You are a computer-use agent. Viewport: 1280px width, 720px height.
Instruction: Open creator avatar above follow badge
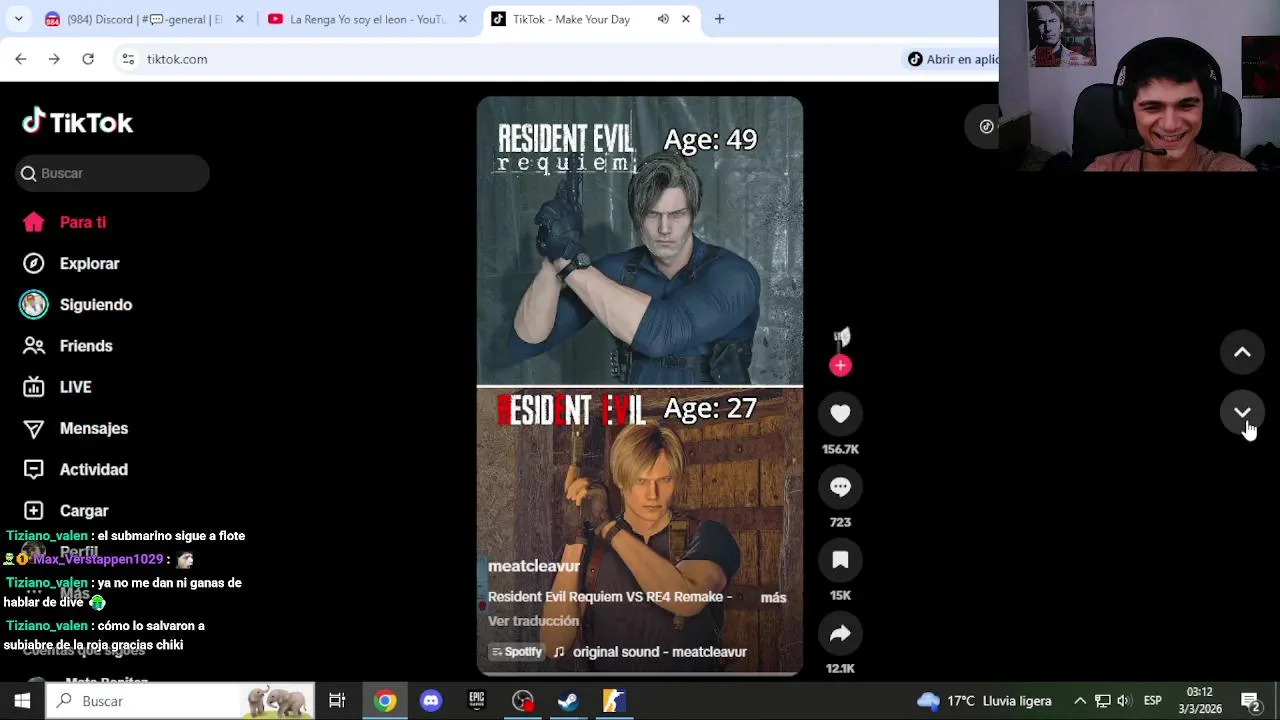841,337
